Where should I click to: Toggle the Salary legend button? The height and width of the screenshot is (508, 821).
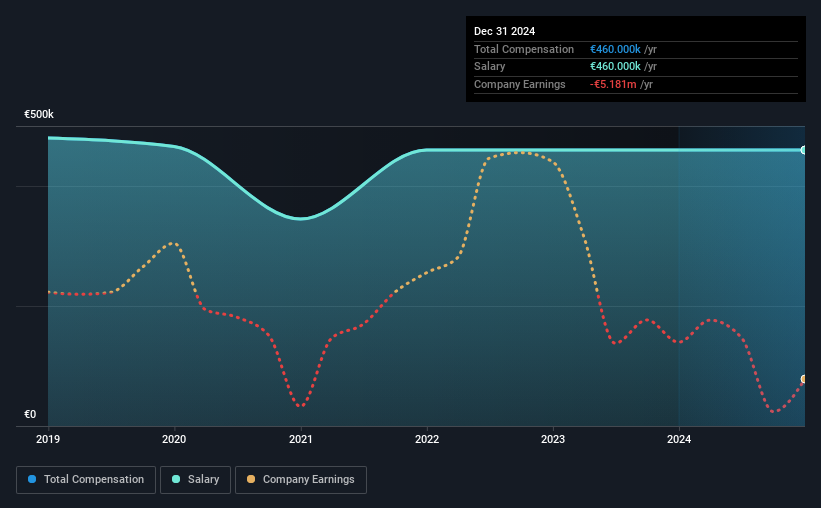tap(195, 480)
